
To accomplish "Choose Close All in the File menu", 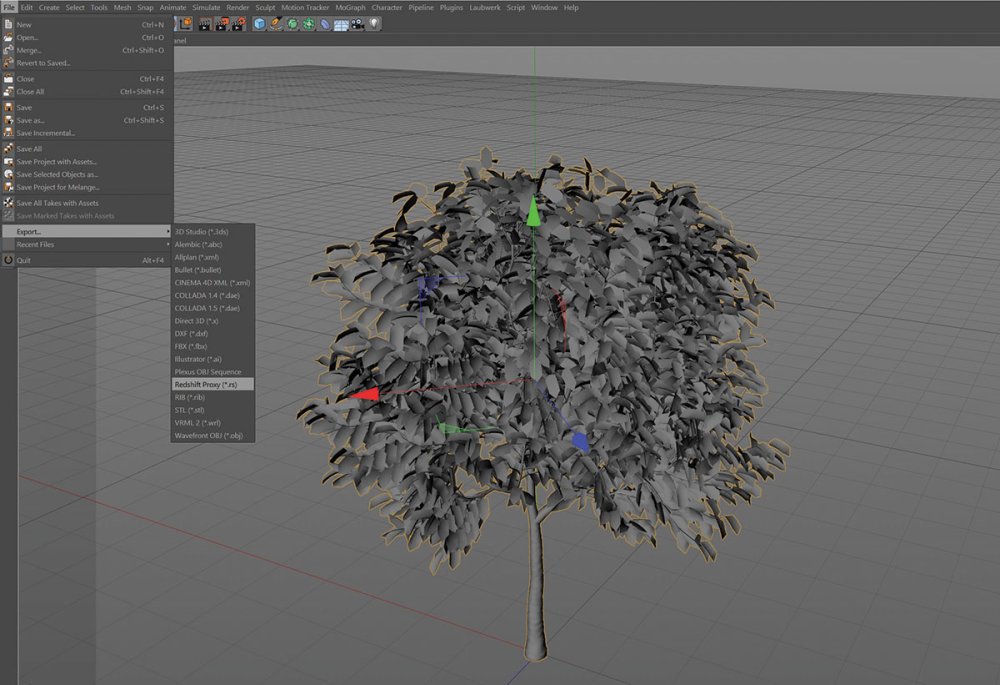I will (x=87, y=92).
